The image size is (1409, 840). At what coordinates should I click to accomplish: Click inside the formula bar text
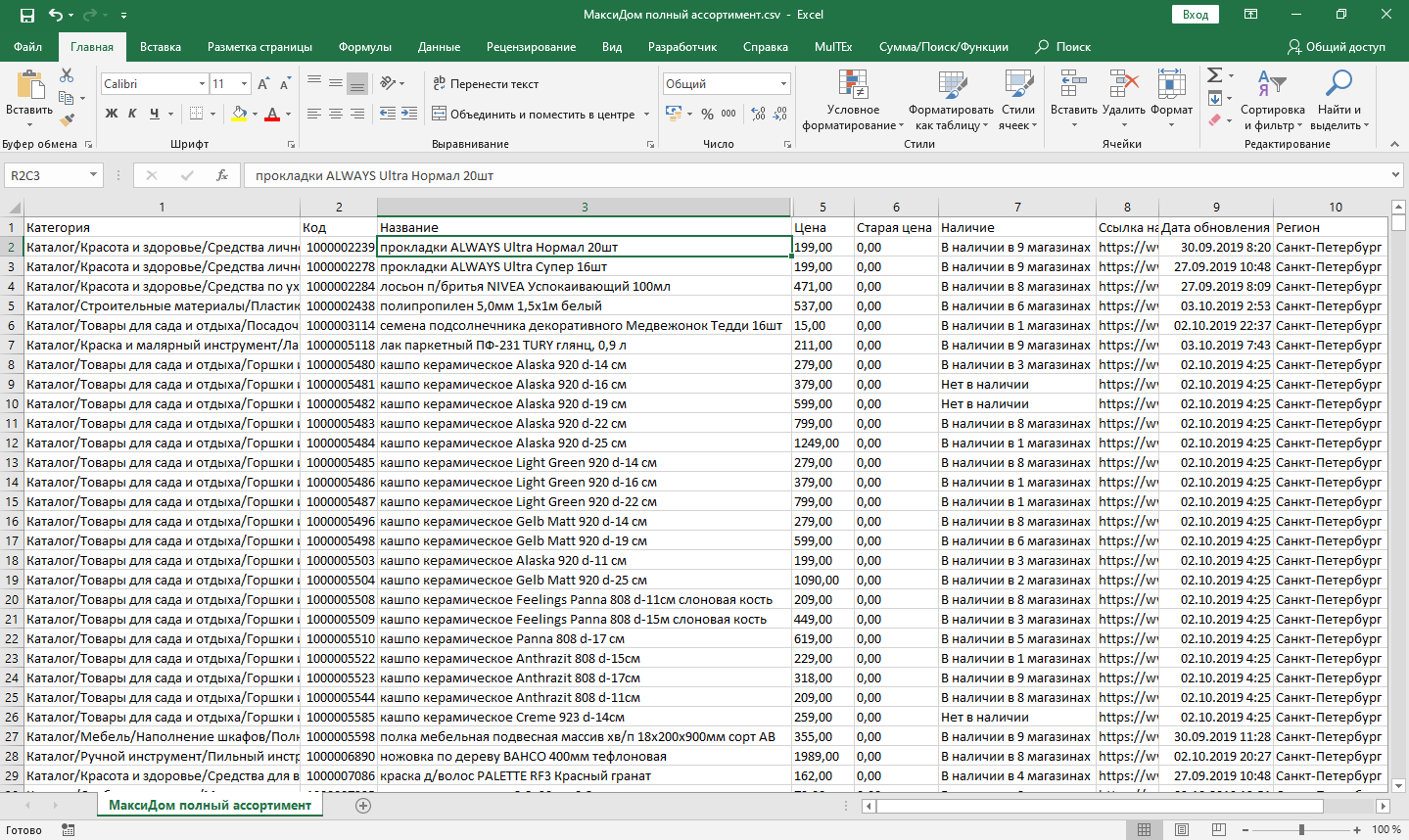[374, 175]
